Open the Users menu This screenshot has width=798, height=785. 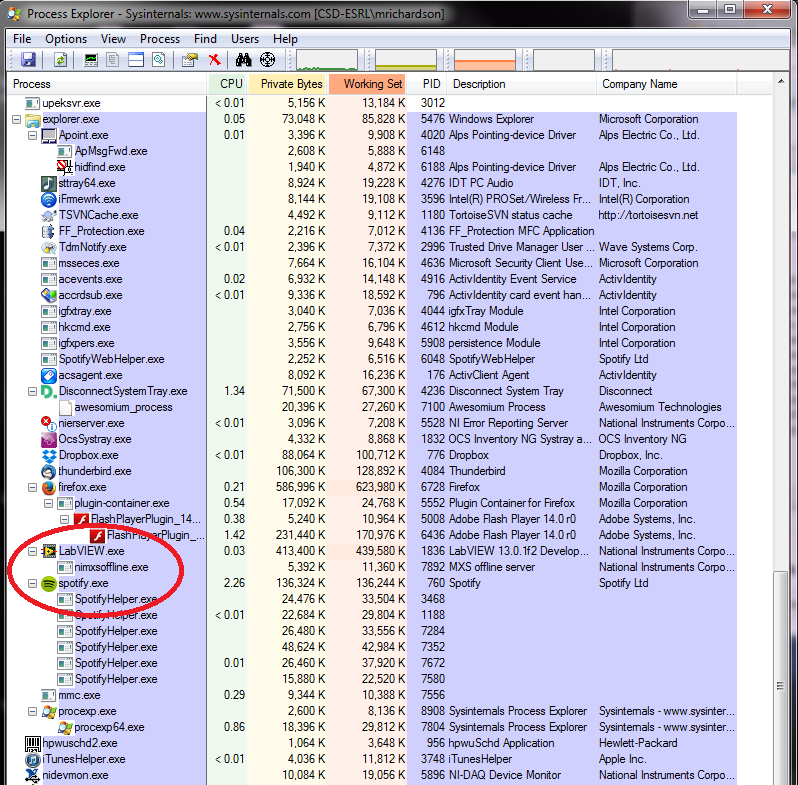click(245, 39)
